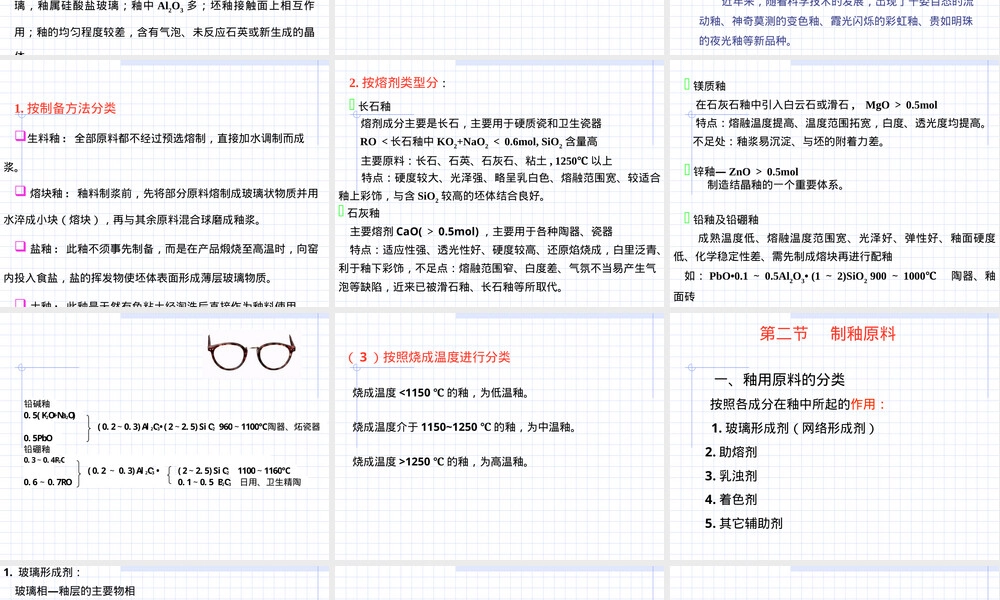Click the line 制造结晶釉的一个重要体系
This screenshot has width=1000, height=600.
point(776,185)
